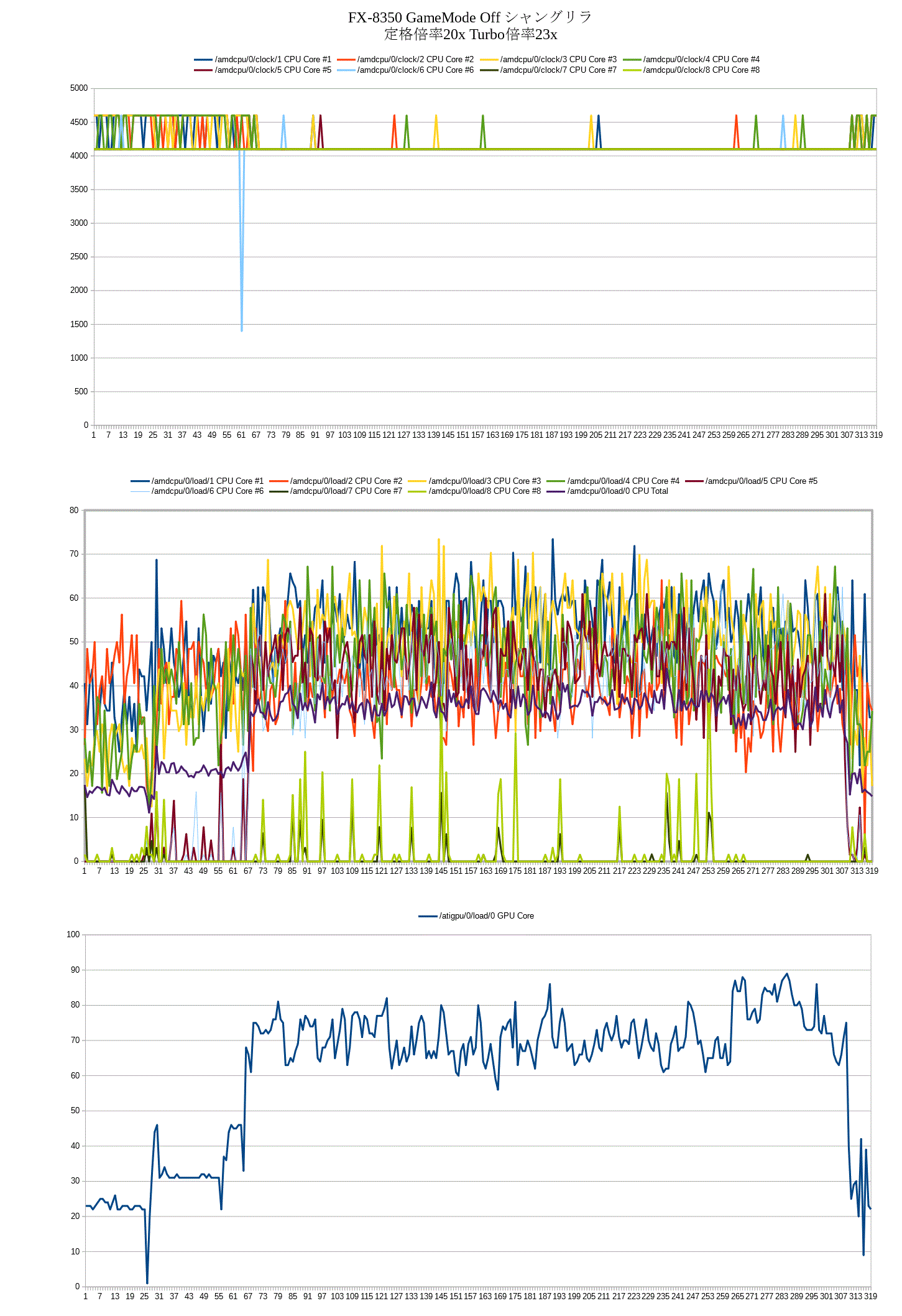Viewport: 902px width, 1316px height.
Task: Select the clock/4 CPU Core #4 legend label
Action: pos(701,60)
